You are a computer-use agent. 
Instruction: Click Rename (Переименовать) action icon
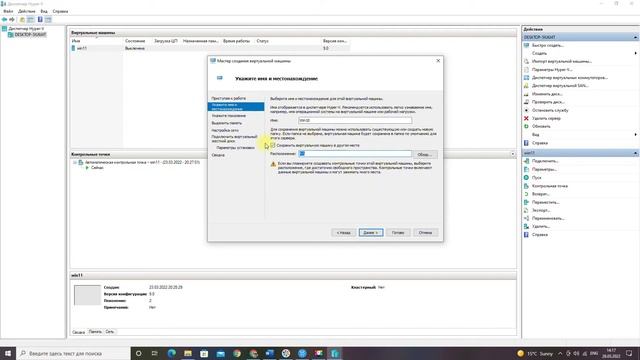526,218
